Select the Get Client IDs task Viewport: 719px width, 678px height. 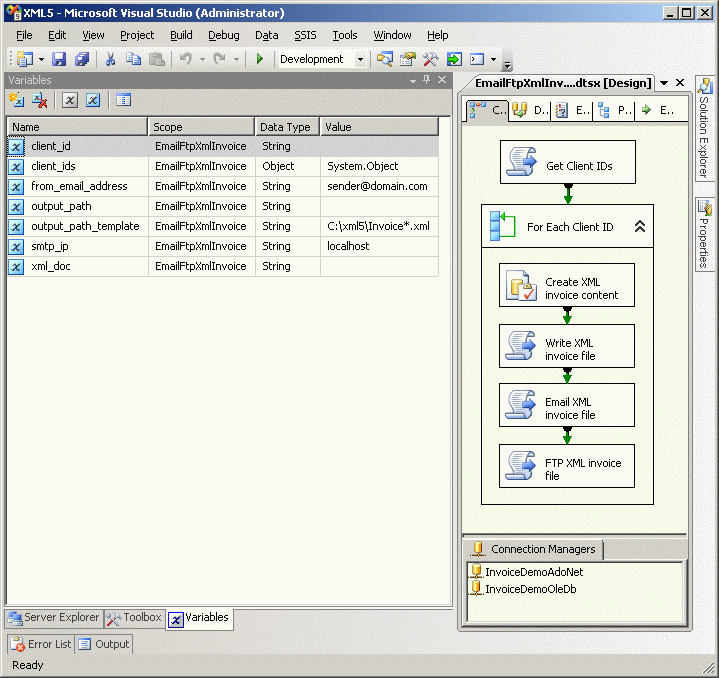point(567,162)
